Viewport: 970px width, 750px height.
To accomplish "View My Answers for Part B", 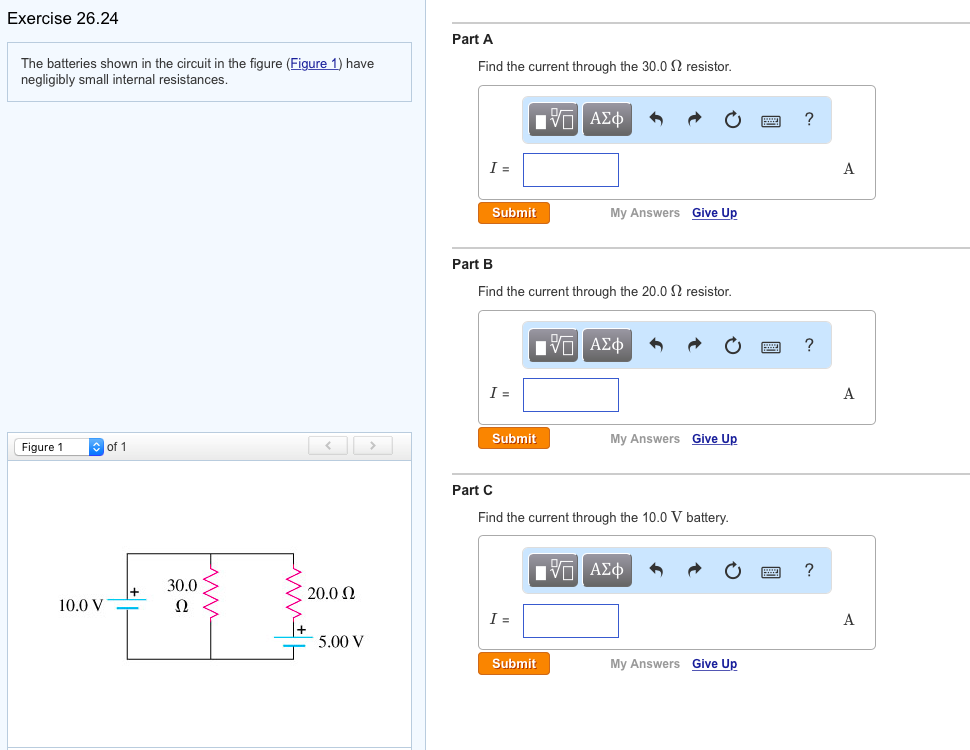I will click(x=644, y=438).
